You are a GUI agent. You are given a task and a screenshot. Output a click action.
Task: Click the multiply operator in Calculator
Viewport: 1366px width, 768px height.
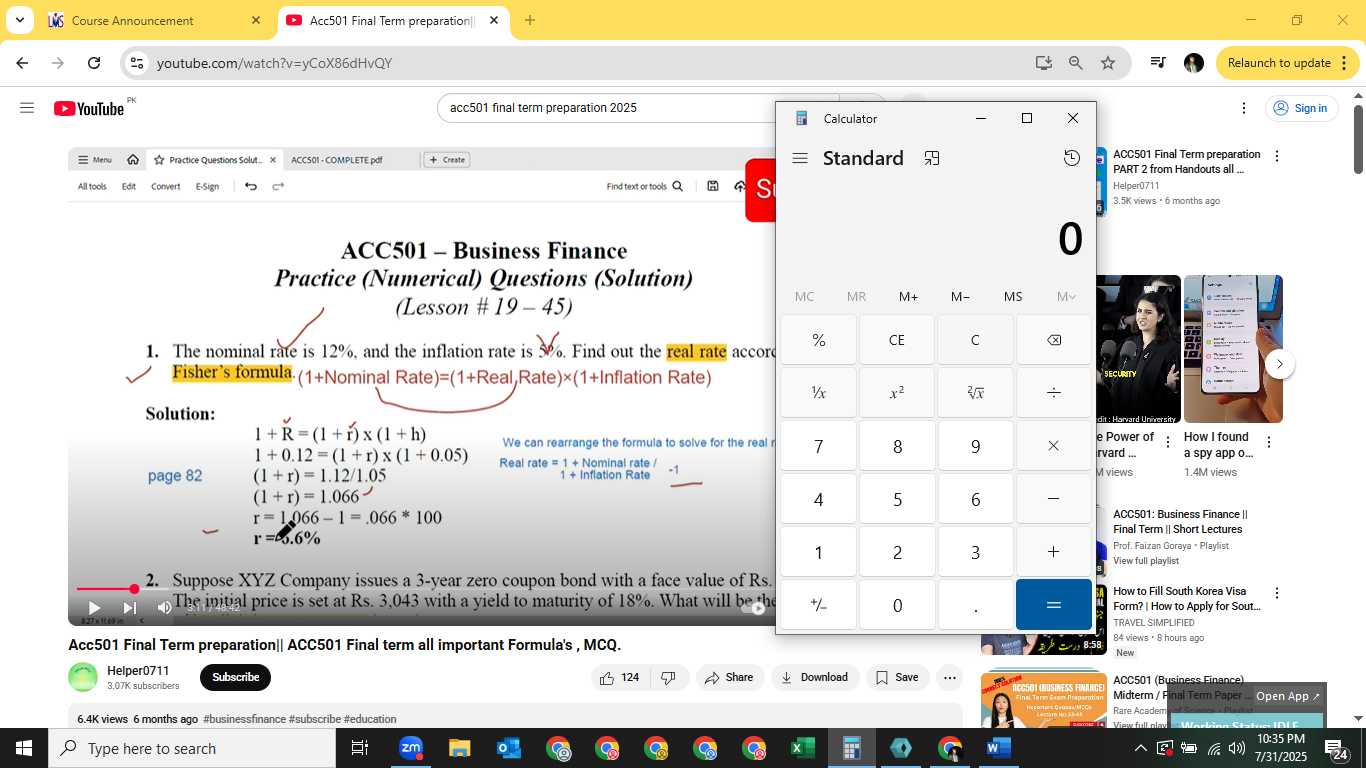pos(1054,446)
